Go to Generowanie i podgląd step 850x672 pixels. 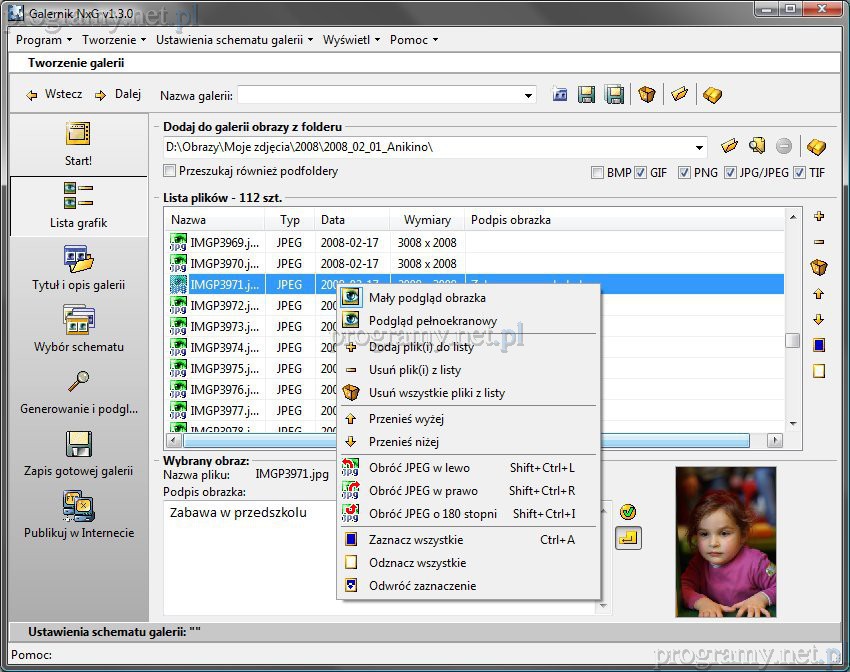[x=78, y=391]
